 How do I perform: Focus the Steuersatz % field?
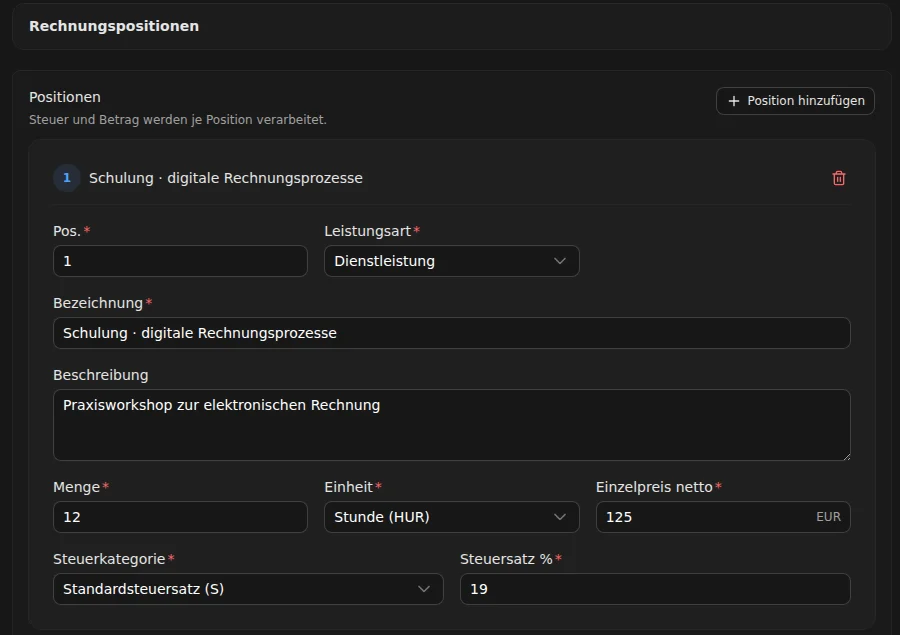coord(655,589)
